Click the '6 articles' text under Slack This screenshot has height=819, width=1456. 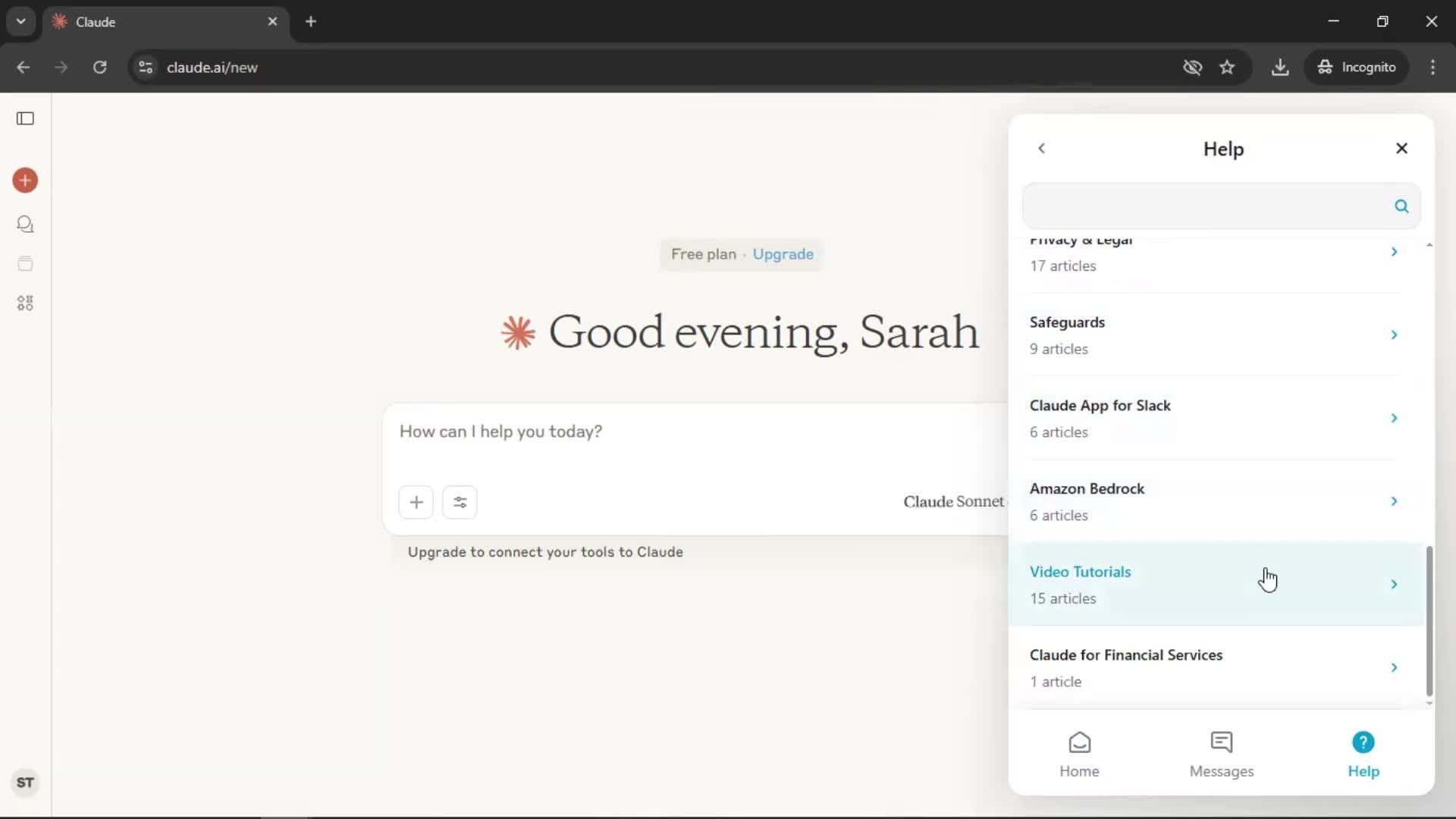point(1059,432)
